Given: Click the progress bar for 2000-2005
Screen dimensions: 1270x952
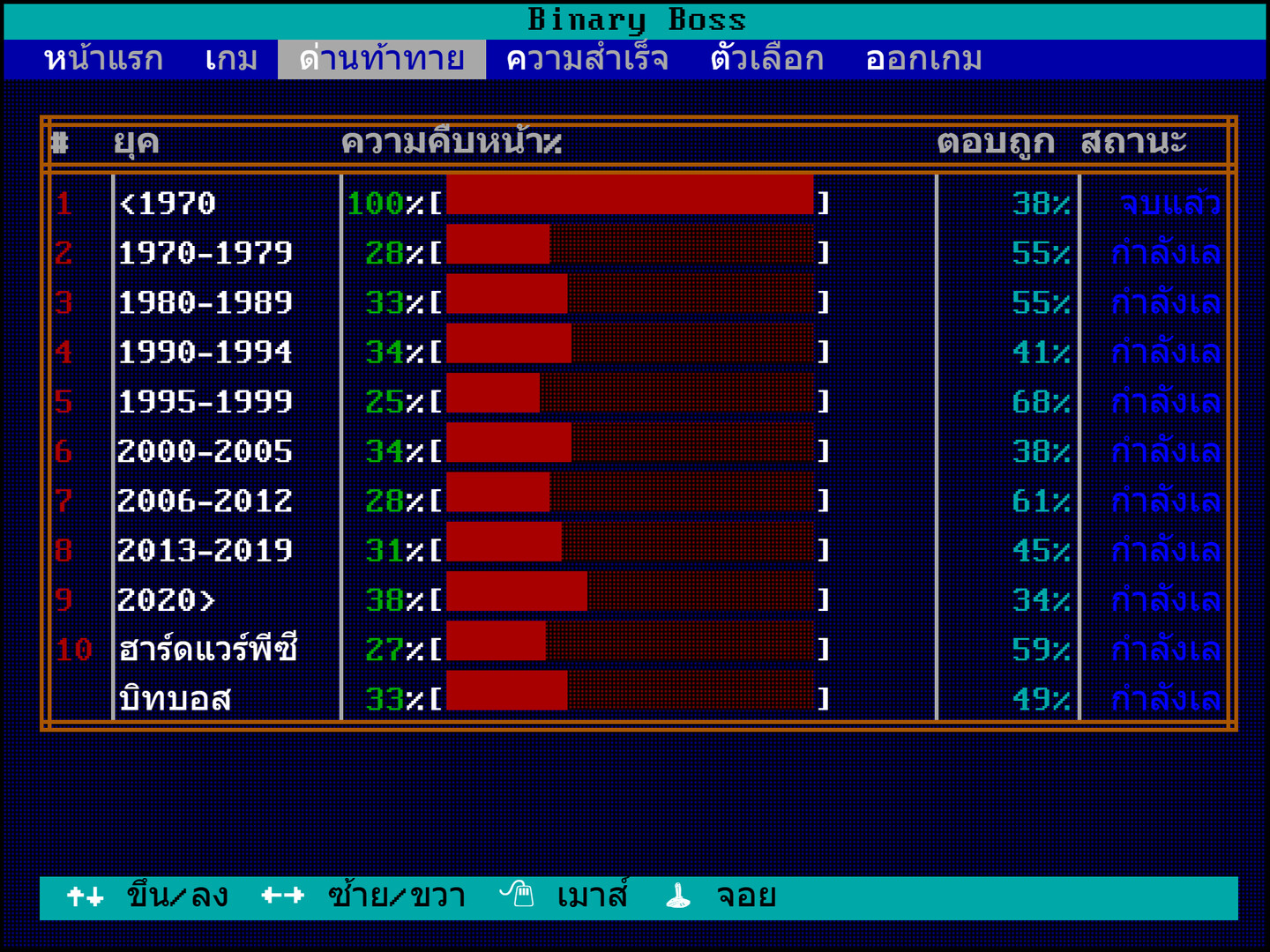Looking at the screenshot, I should [x=630, y=443].
